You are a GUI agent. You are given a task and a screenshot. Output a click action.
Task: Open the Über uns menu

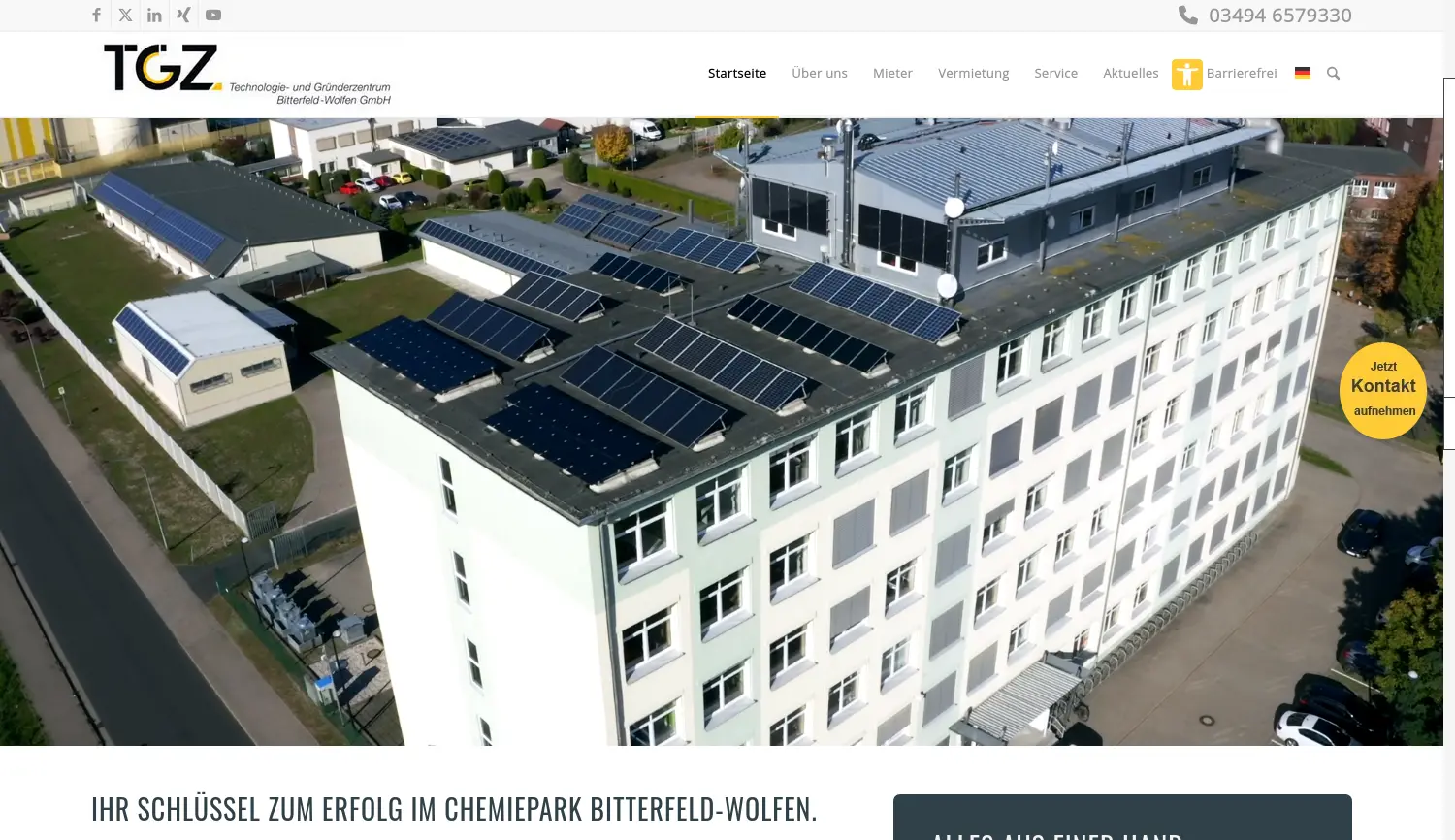point(820,73)
